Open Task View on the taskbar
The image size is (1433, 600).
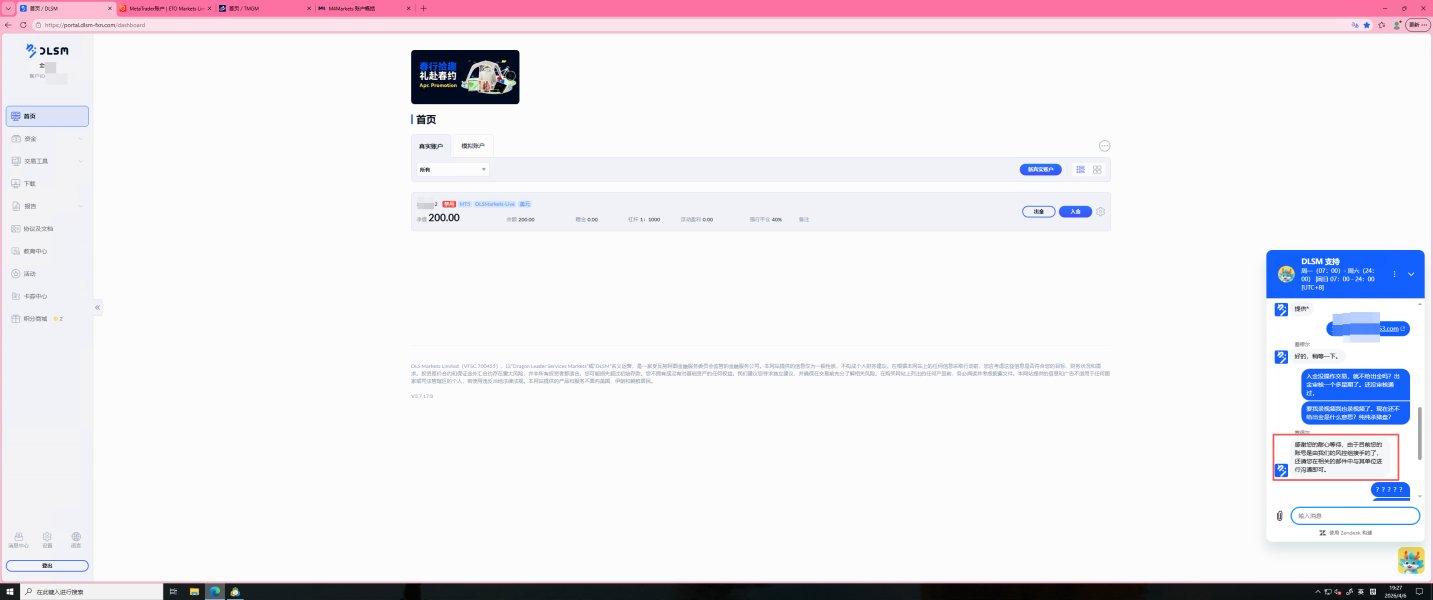point(173,591)
